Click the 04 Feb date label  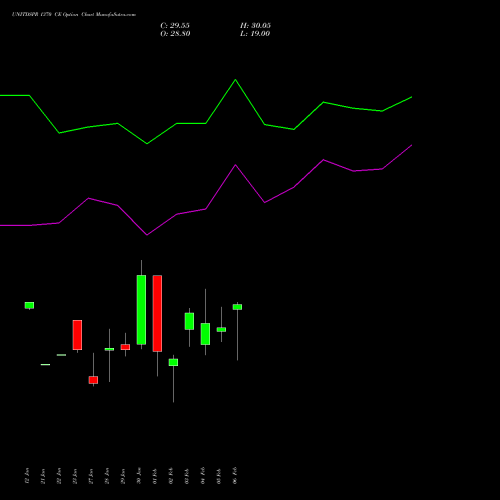203,476
